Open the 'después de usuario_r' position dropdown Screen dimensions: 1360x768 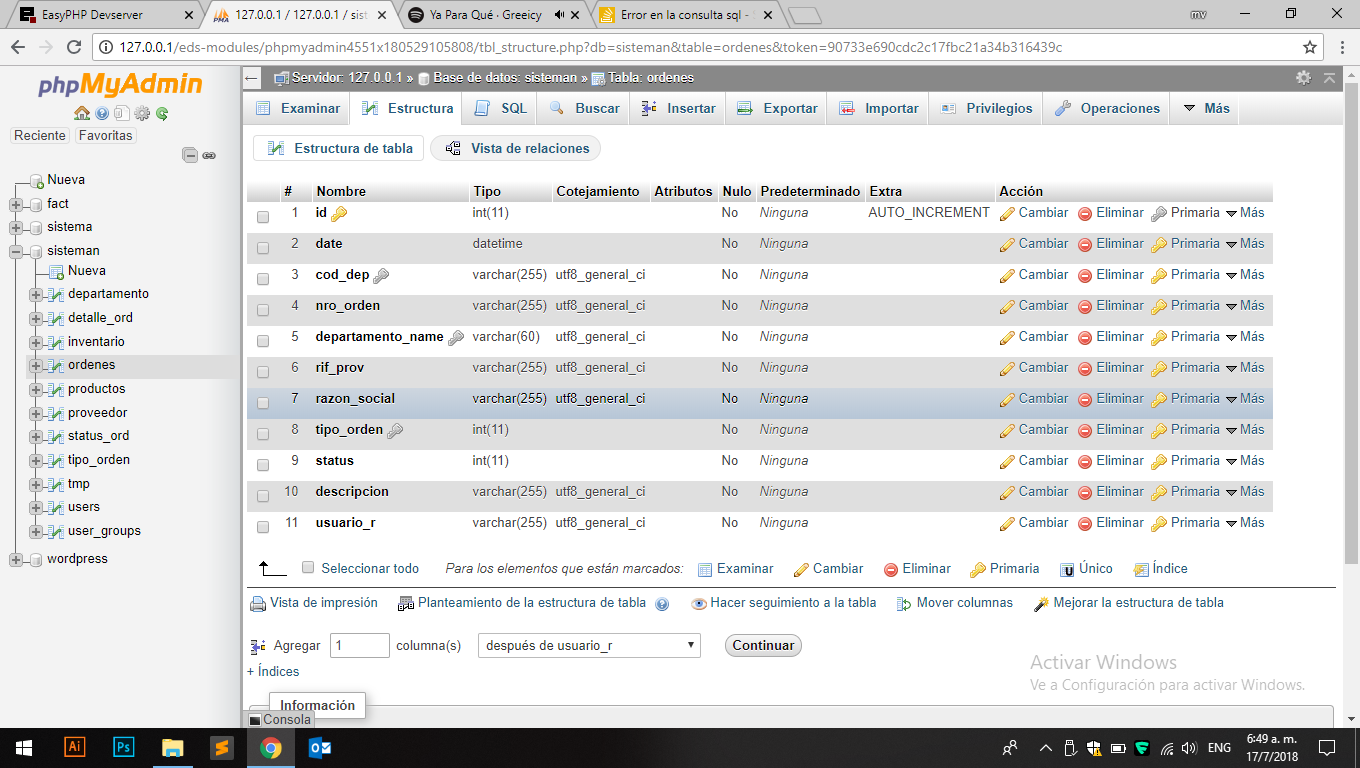point(589,645)
